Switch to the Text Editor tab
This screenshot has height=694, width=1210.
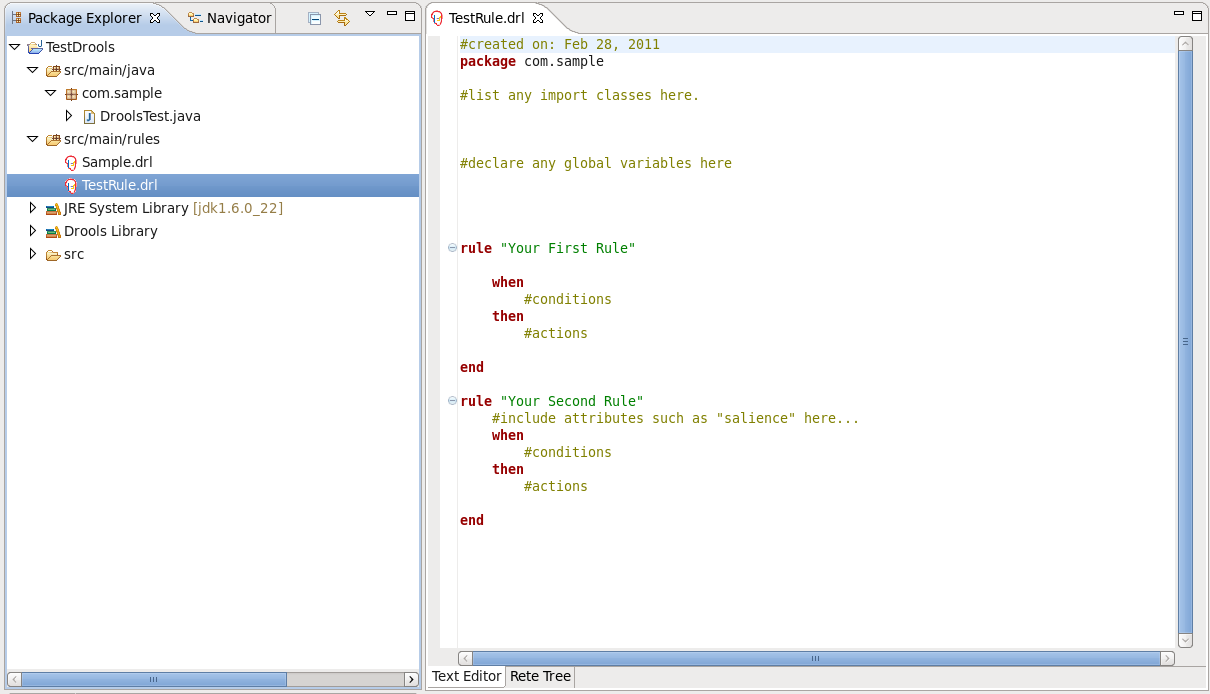point(466,676)
